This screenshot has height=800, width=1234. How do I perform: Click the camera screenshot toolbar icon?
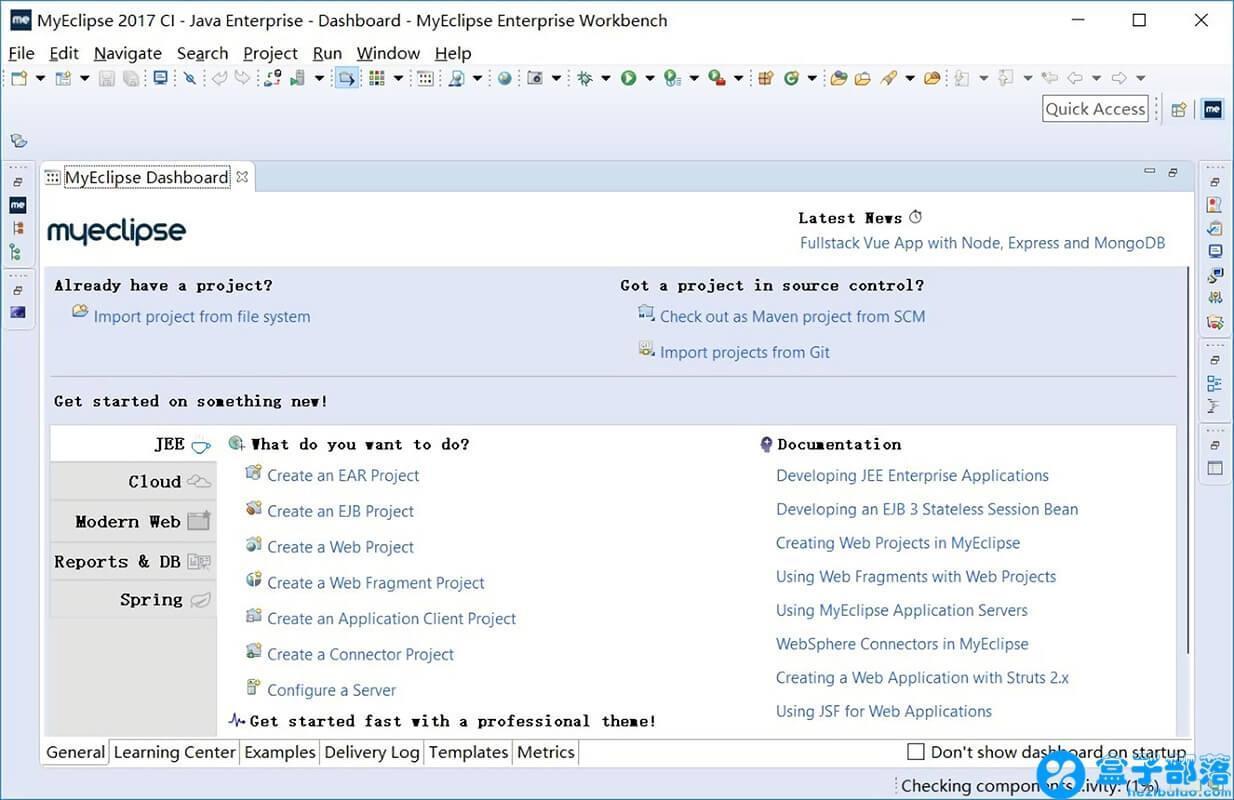pyautogui.click(x=535, y=78)
